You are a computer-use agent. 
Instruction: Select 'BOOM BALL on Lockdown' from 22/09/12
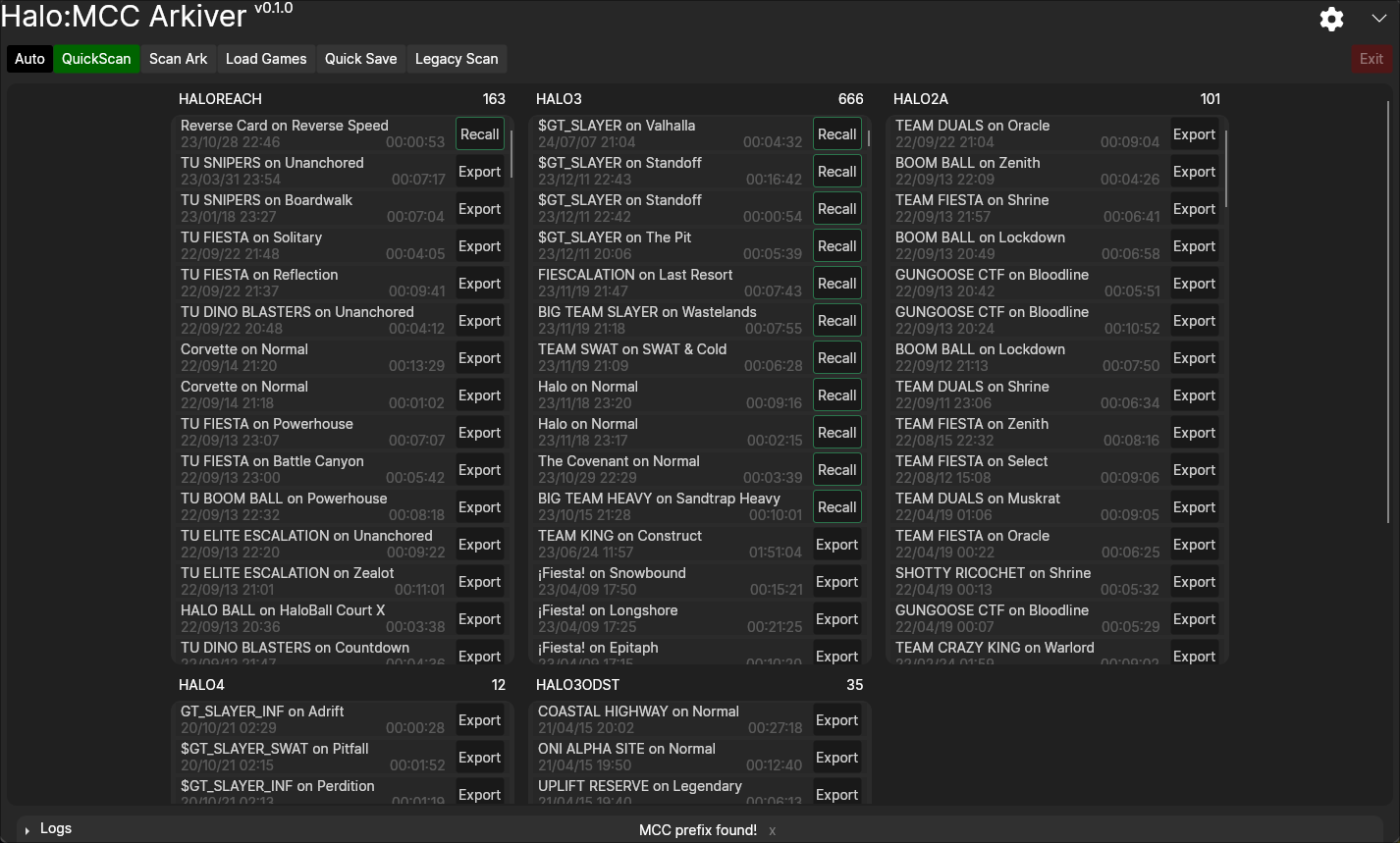(x=1028, y=358)
